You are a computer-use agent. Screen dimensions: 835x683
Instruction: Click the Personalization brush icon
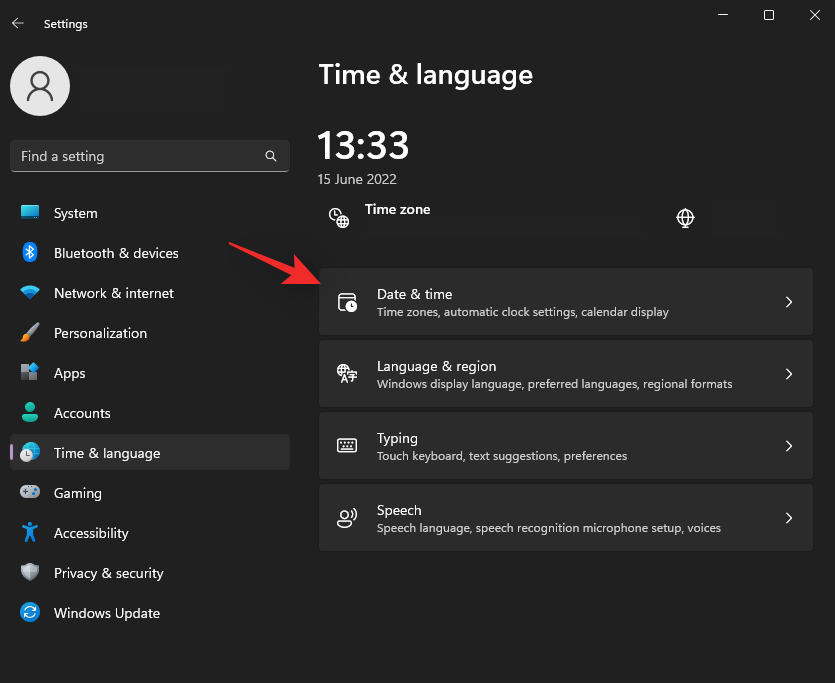coord(28,333)
